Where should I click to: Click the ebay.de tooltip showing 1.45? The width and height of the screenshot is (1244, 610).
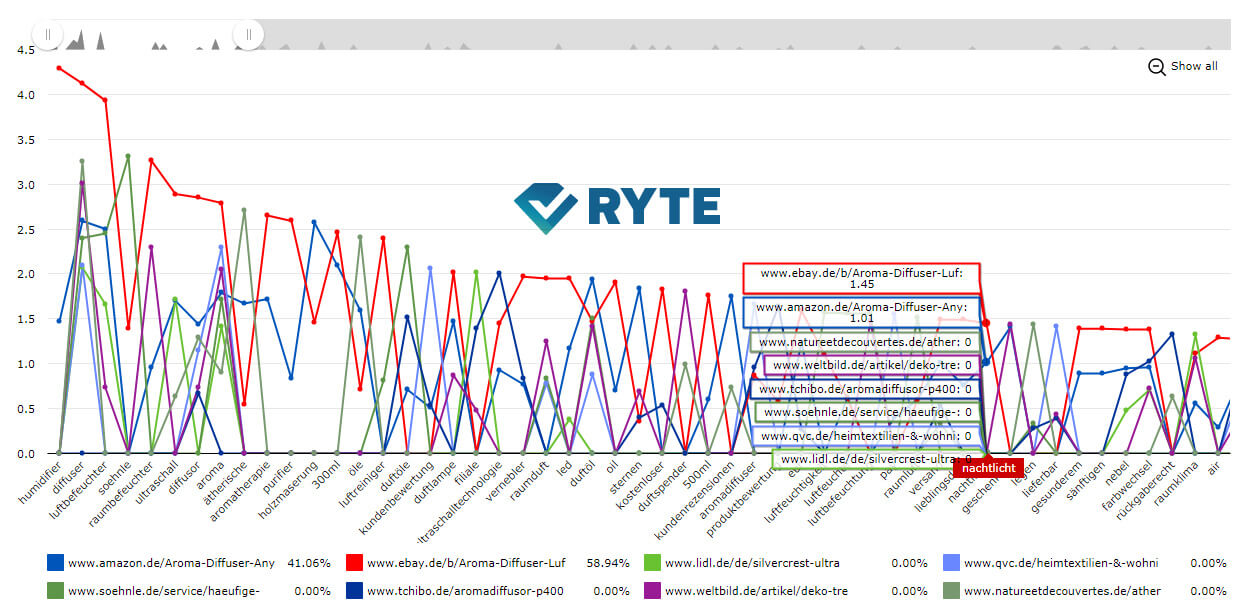click(x=861, y=278)
